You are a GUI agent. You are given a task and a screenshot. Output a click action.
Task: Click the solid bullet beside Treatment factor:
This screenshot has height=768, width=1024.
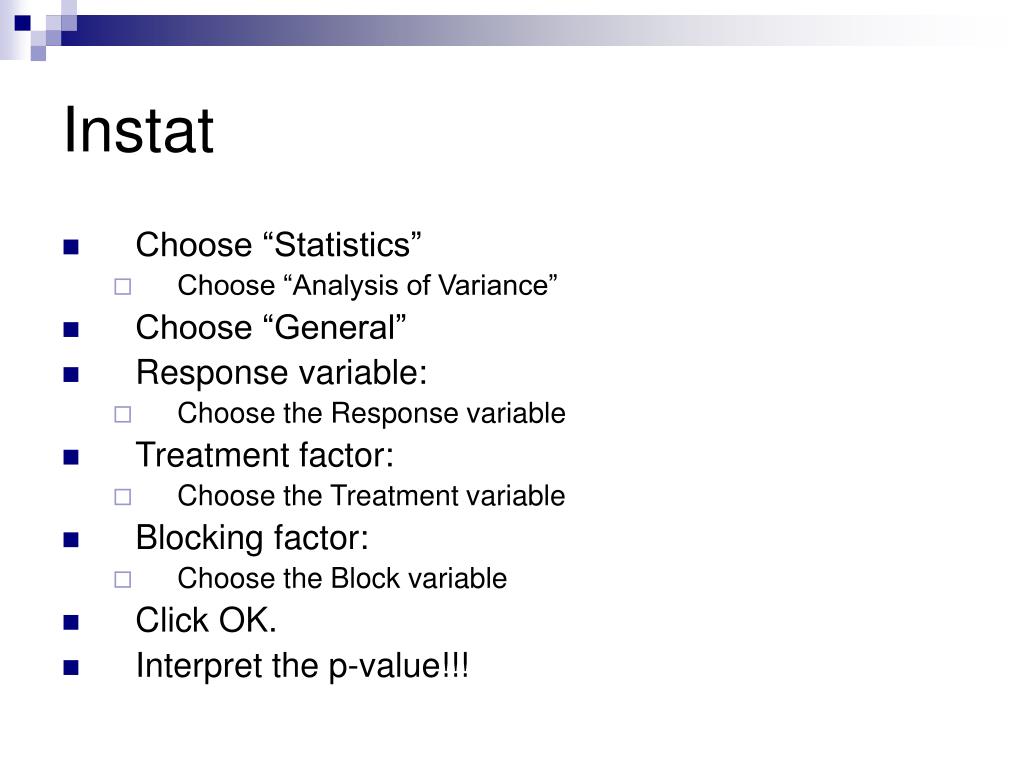[x=71, y=457]
